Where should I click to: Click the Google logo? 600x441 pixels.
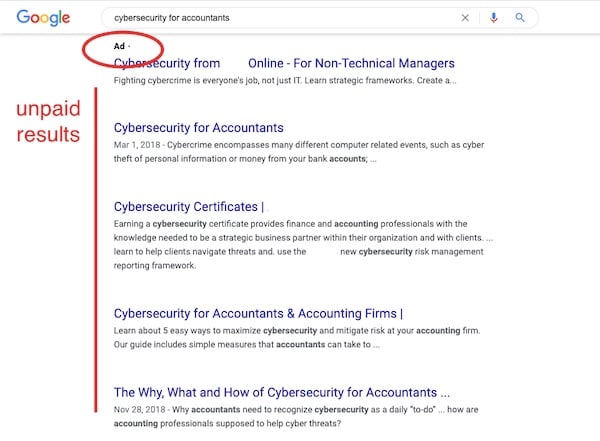click(x=42, y=18)
